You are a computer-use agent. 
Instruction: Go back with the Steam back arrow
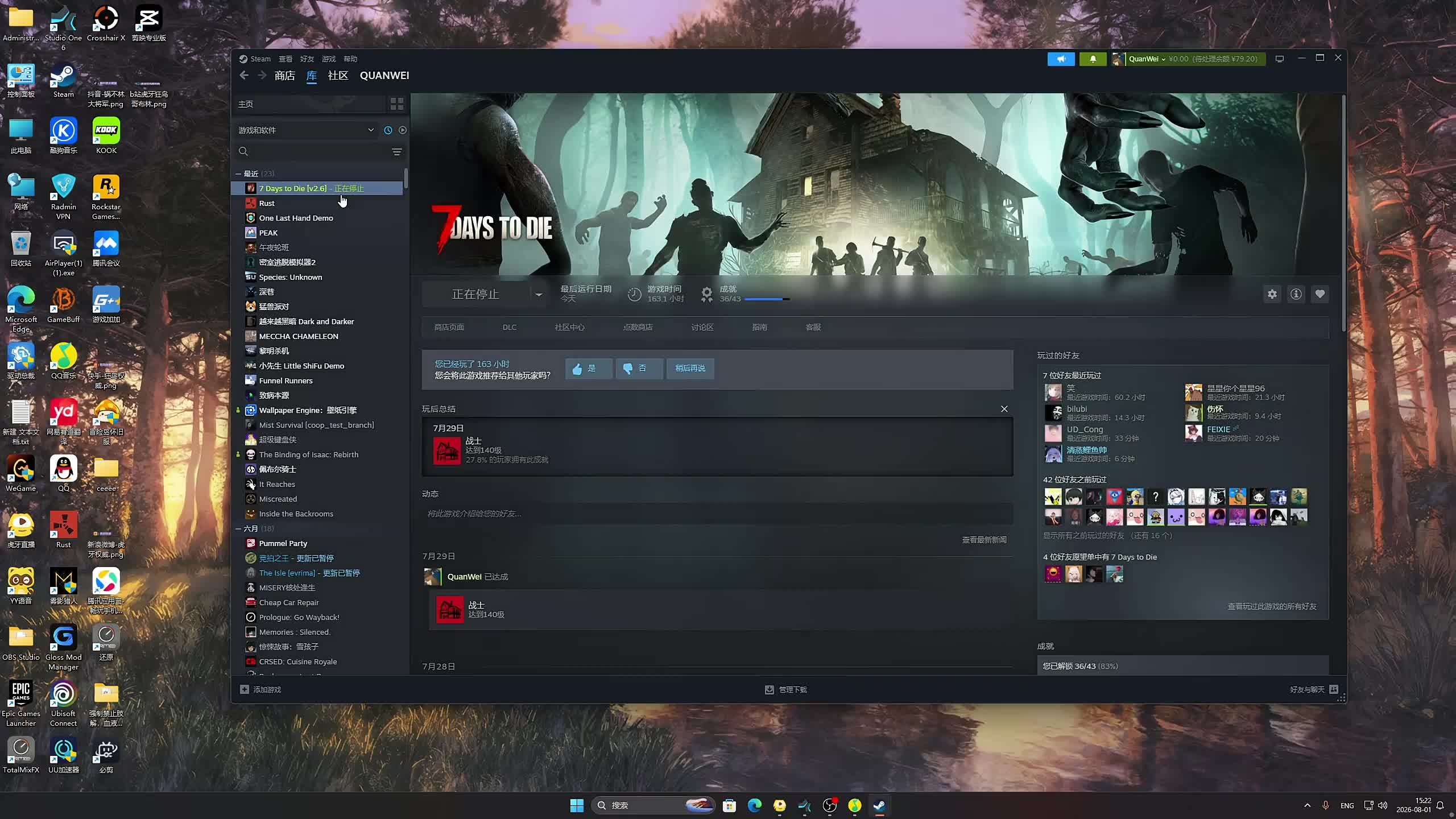[244, 76]
